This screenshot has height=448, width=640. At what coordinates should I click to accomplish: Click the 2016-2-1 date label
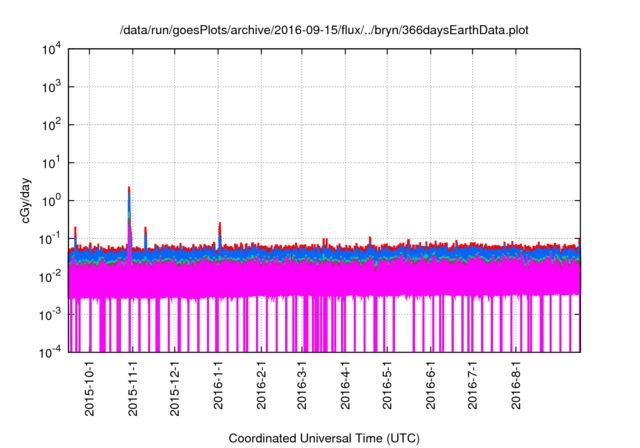261,385
